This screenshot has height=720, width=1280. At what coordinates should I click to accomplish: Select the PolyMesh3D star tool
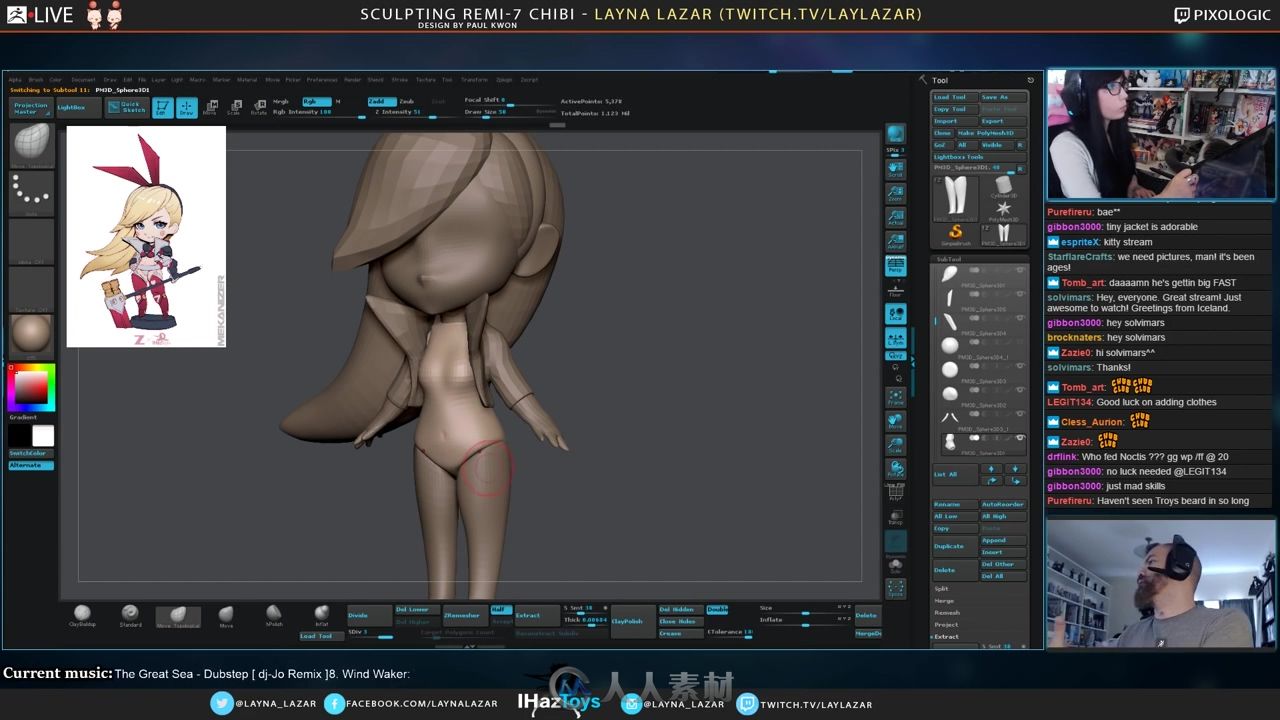tap(1003, 210)
